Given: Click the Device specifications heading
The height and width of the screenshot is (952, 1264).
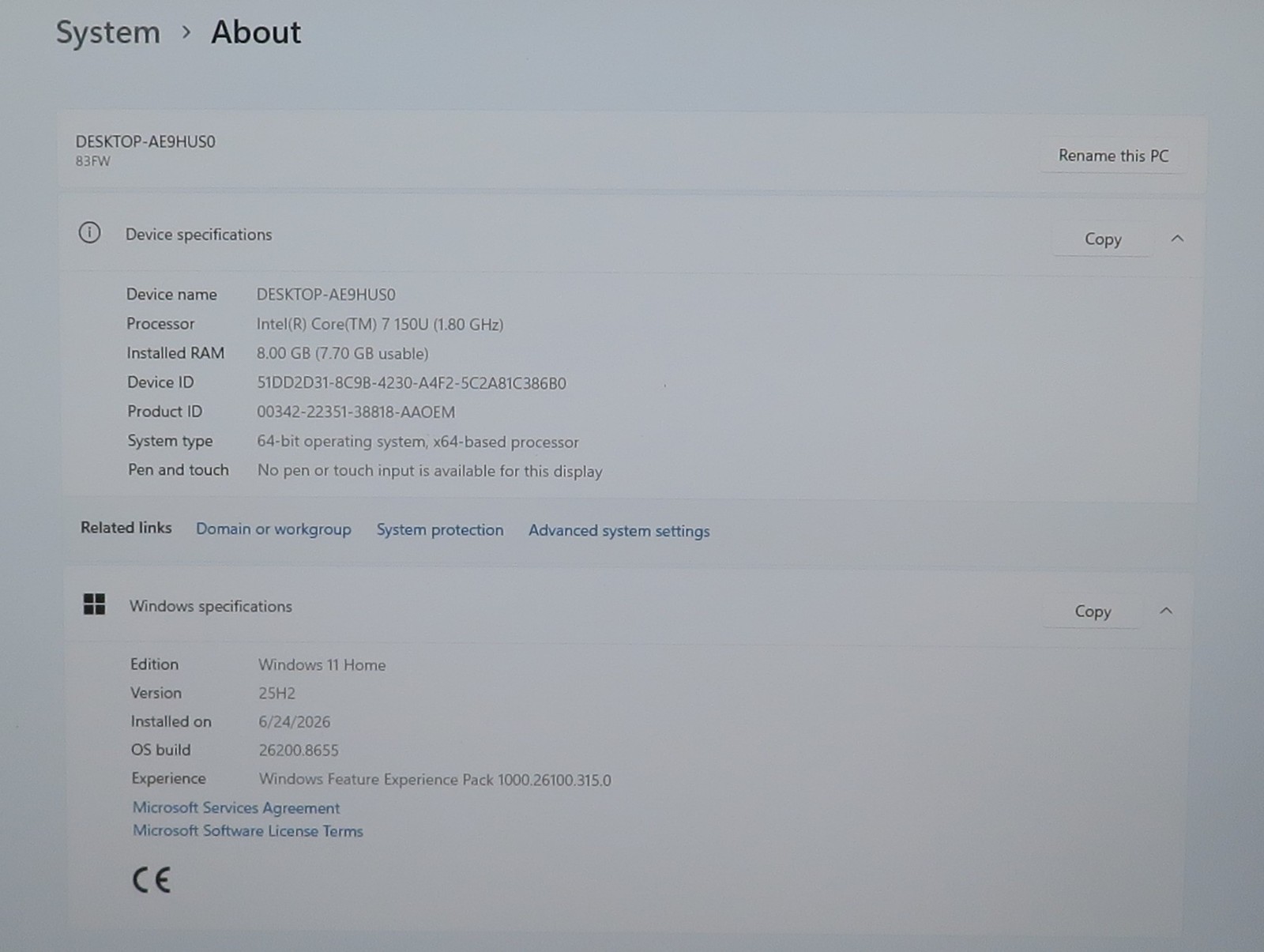Looking at the screenshot, I should click(x=198, y=235).
